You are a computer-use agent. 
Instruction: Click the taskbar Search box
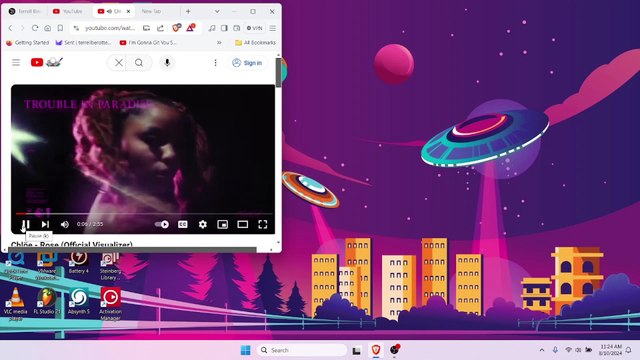coord(302,350)
